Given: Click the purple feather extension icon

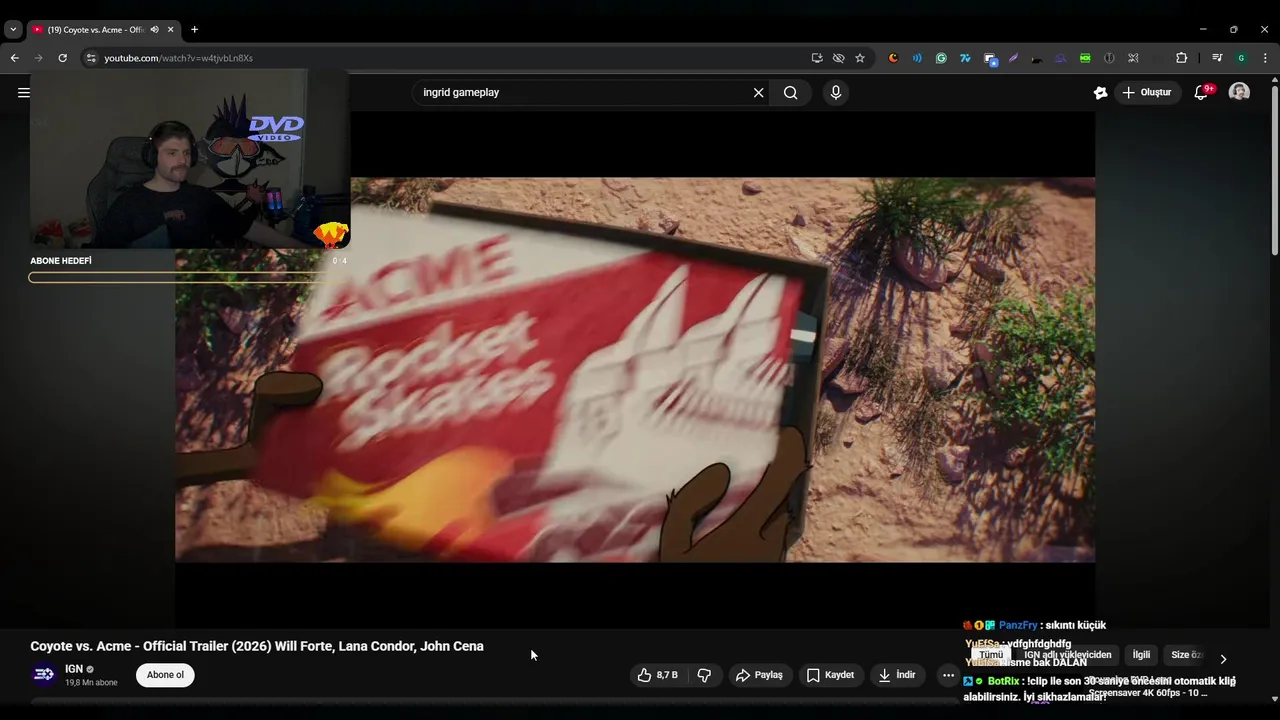Looking at the screenshot, I should [x=1013, y=58].
